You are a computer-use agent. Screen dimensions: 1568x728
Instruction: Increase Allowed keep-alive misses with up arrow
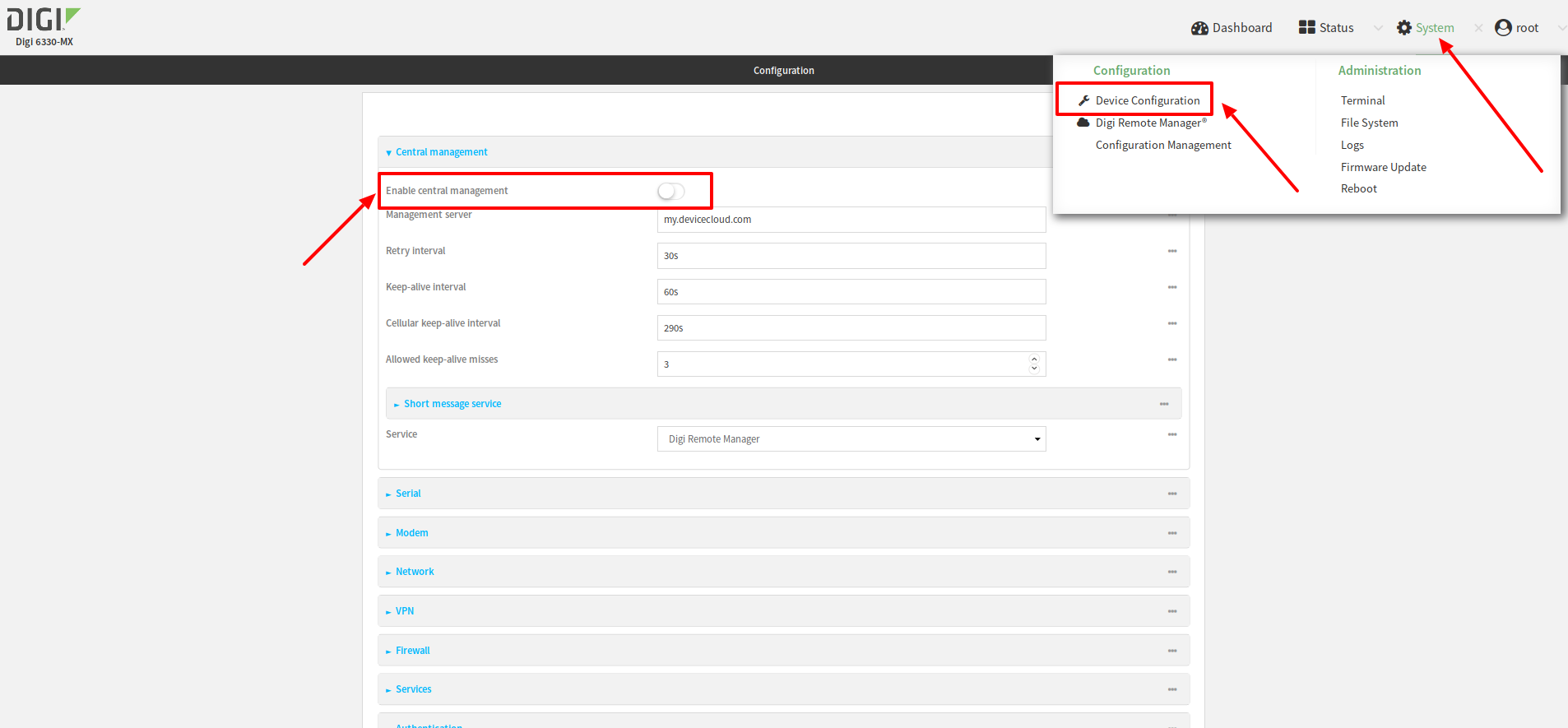point(1034,359)
